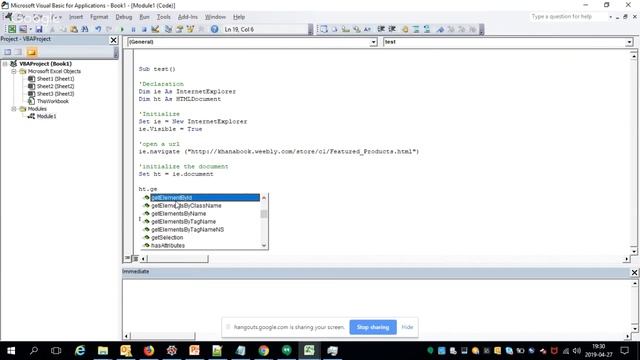Click the Project Explorer toolbar icon
The height and width of the screenshot is (360, 640).
point(168,29)
